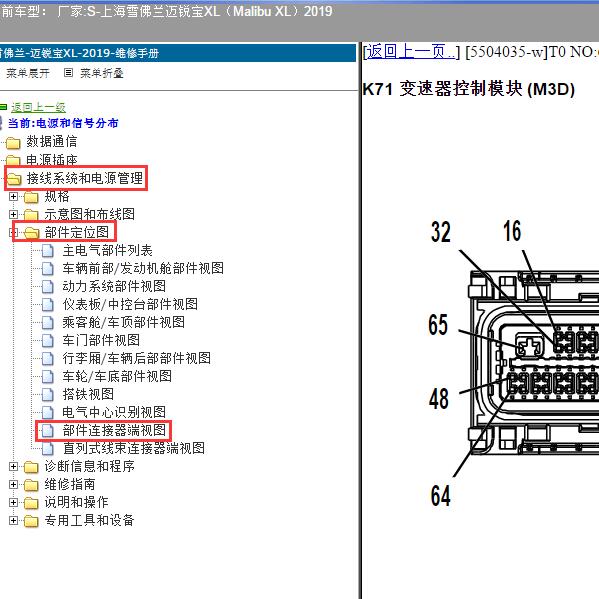This screenshot has width=599, height=599.
Task: Open 车辆前部/发动机舱部件视图 document
Action: click(143, 269)
